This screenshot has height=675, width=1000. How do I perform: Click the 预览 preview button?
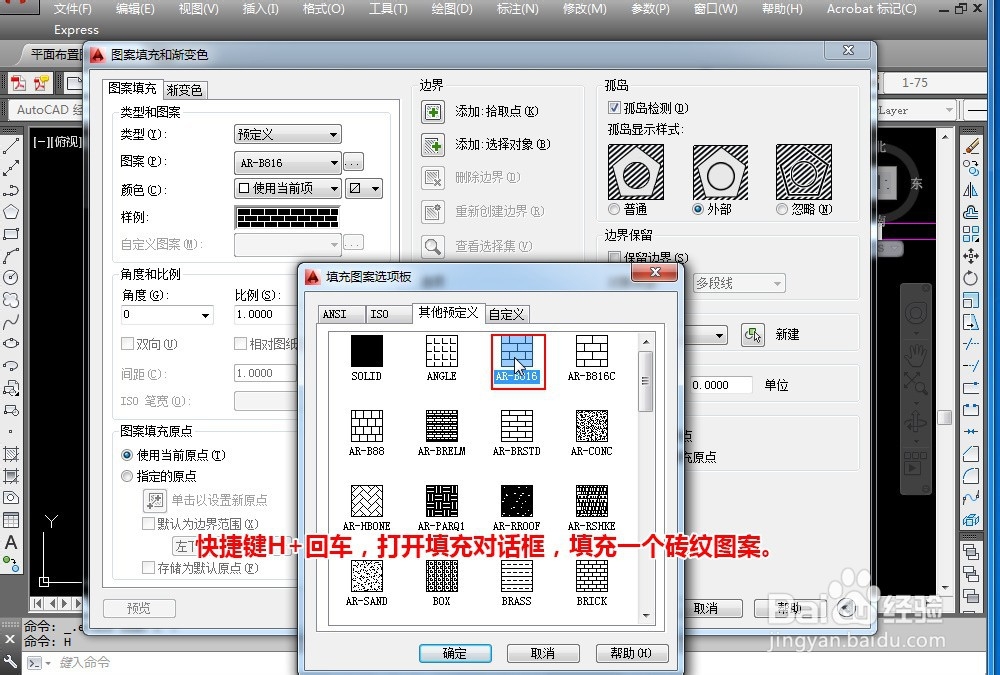tap(138, 607)
